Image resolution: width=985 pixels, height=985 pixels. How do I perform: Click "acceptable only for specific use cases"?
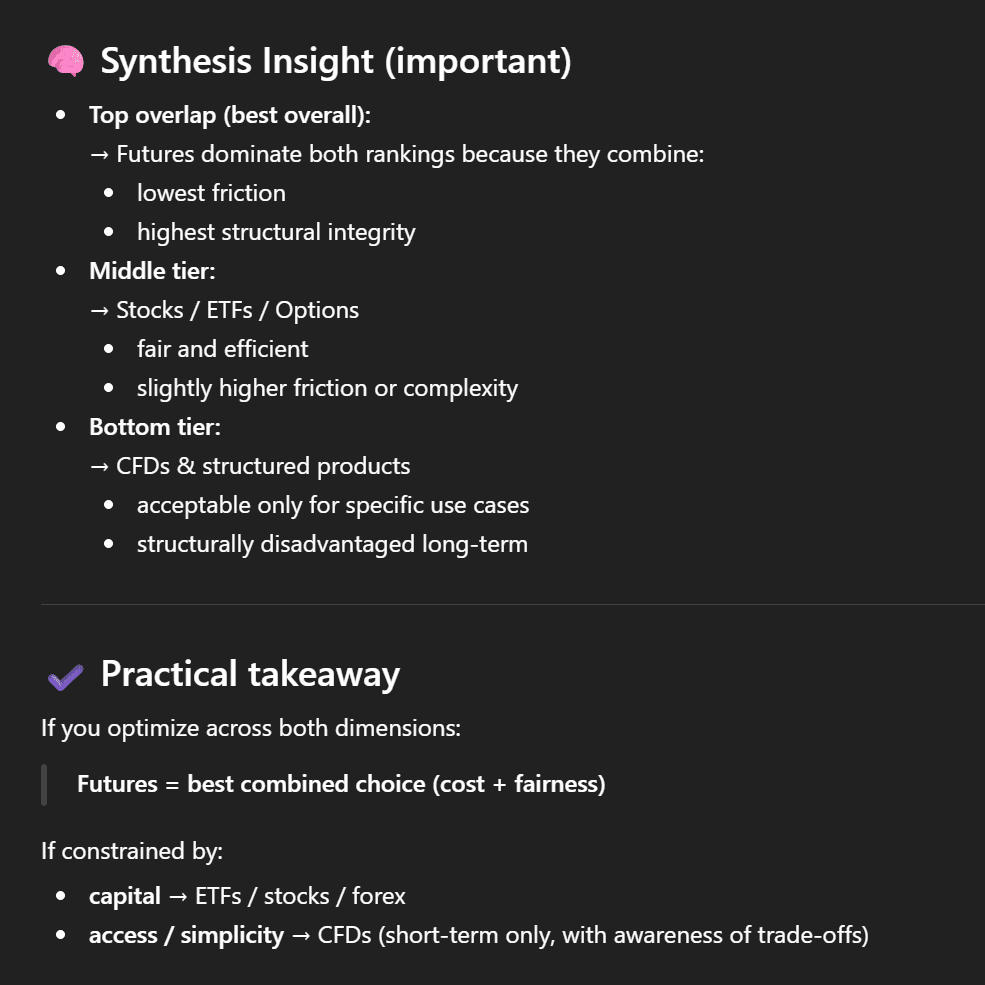click(x=333, y=505)
